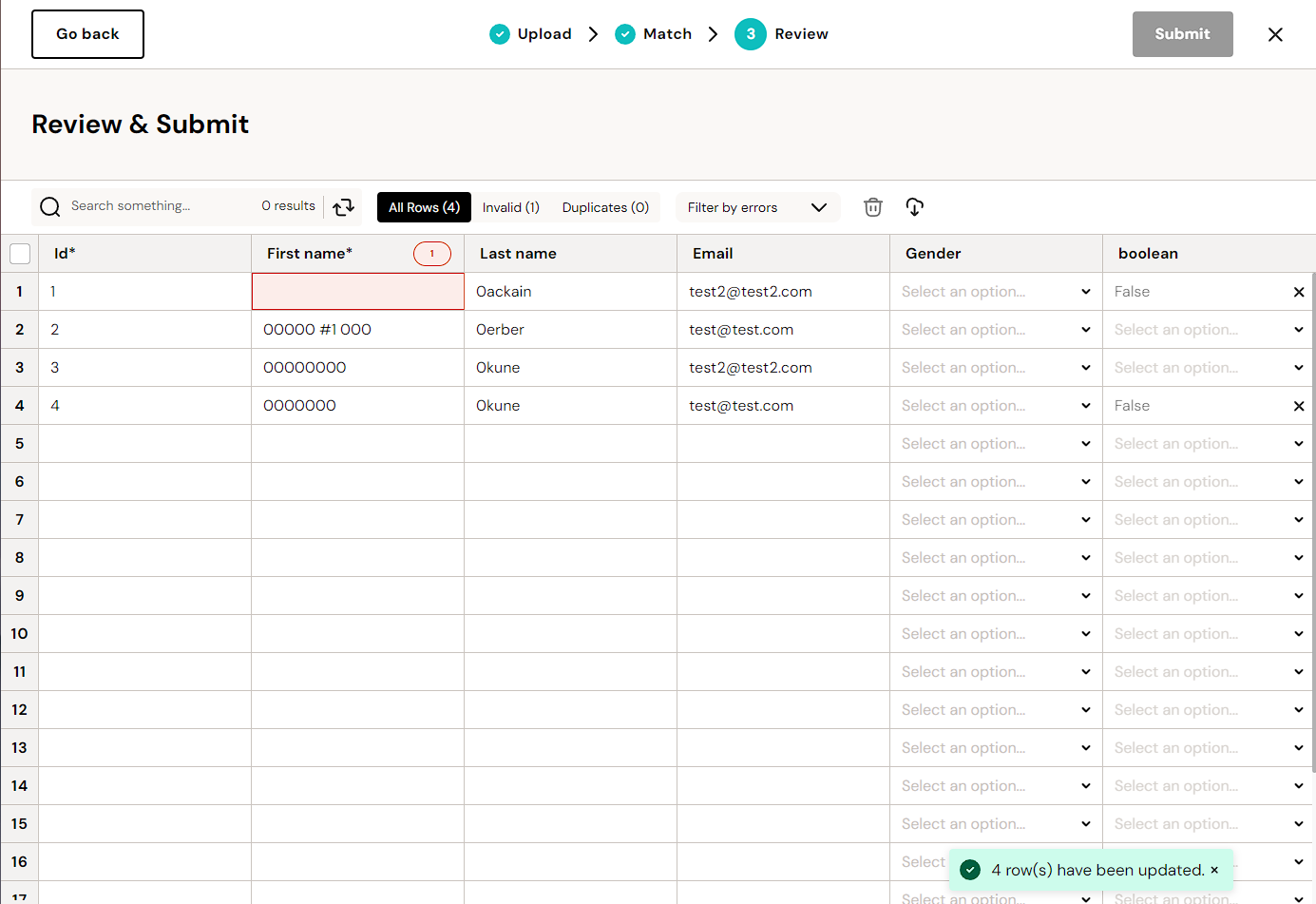
Task: Open the Filter by errors dropdown
Action: [x=757, y=207]
